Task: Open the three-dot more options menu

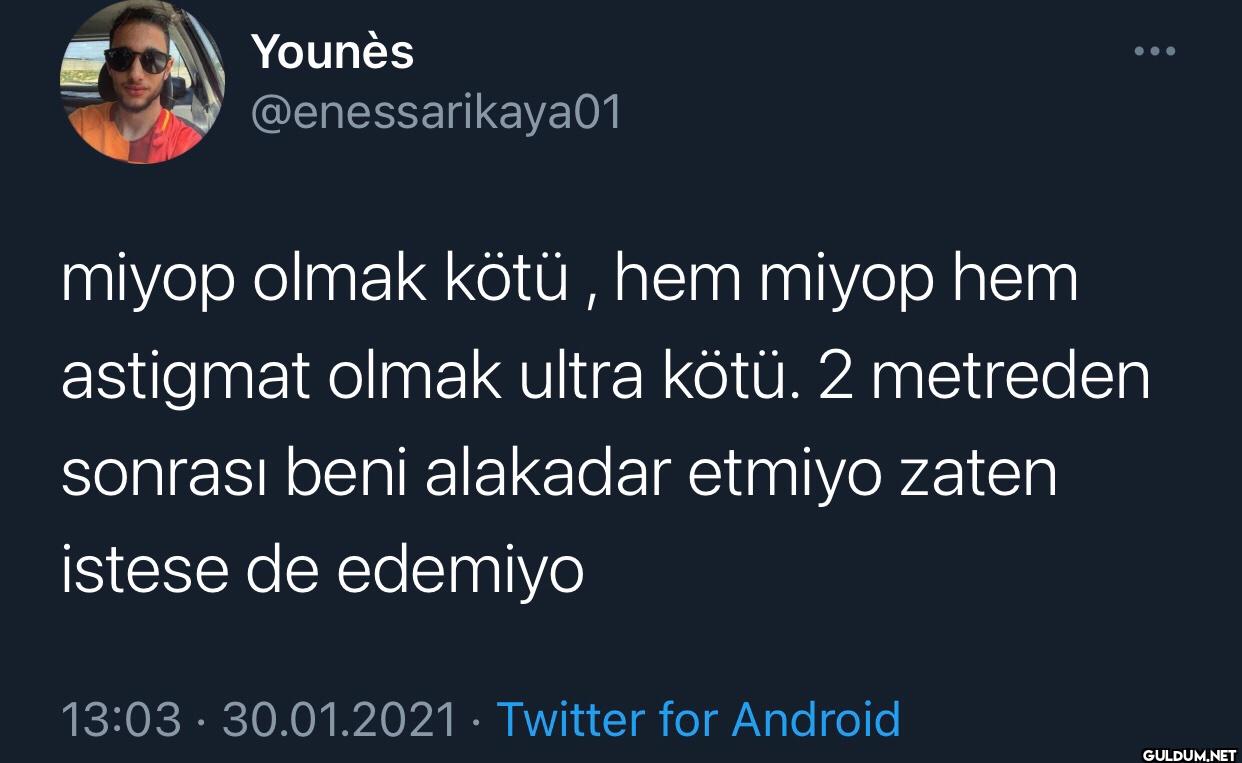Action: pyautogui.click(x=1155, y=50)
